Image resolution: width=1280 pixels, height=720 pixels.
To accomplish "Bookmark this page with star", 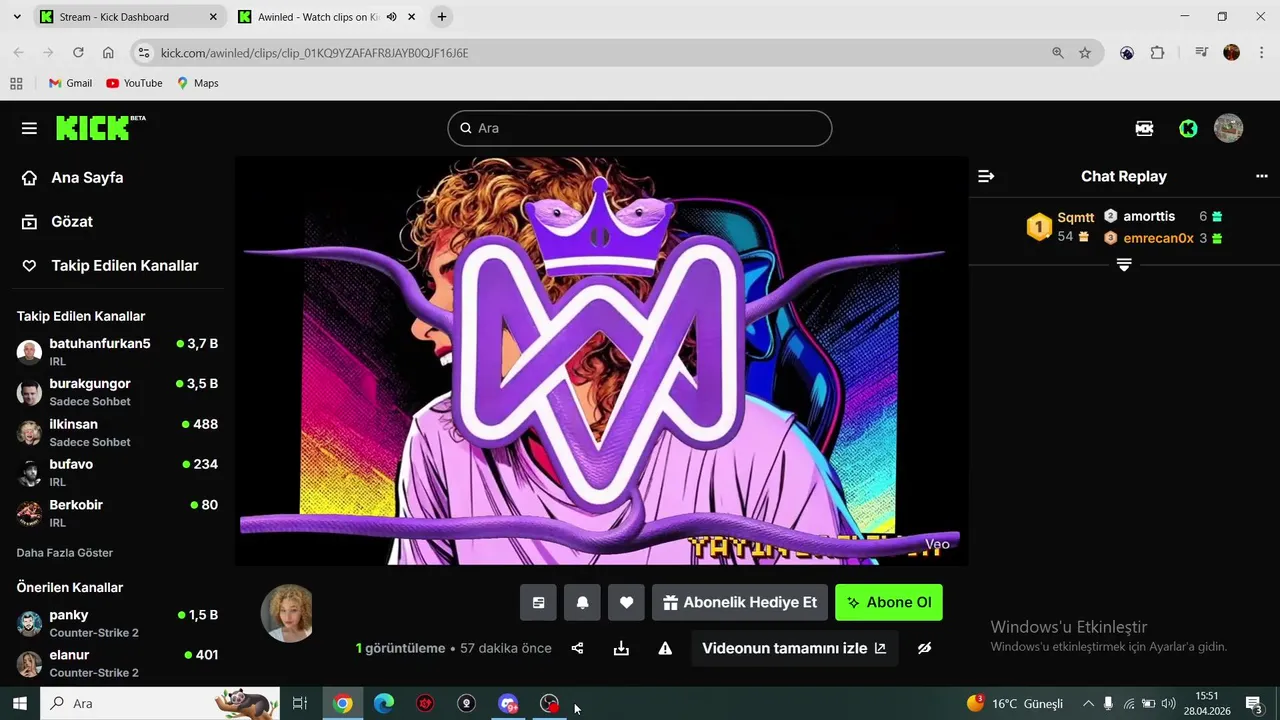I will coord(1085,53).
